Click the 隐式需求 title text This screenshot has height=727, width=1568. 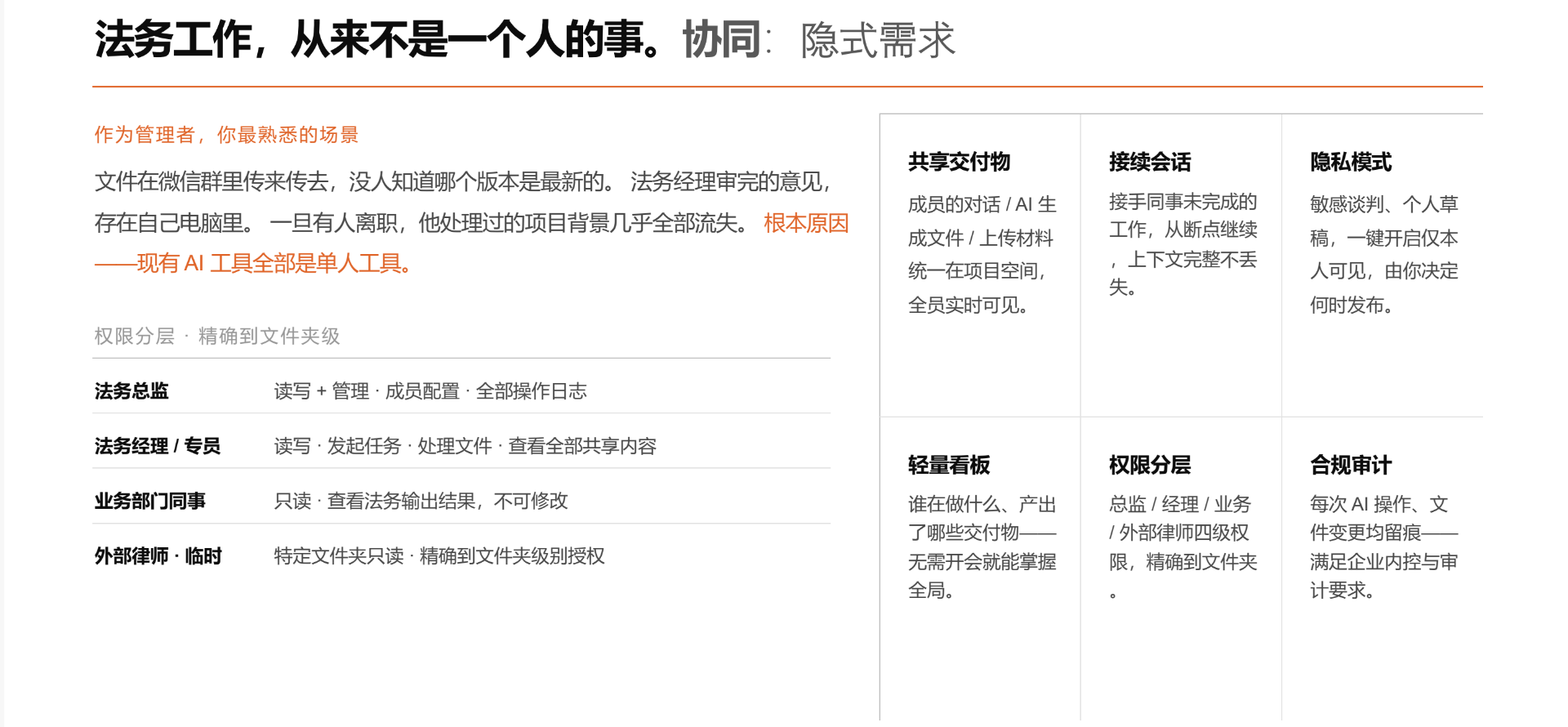878,40
